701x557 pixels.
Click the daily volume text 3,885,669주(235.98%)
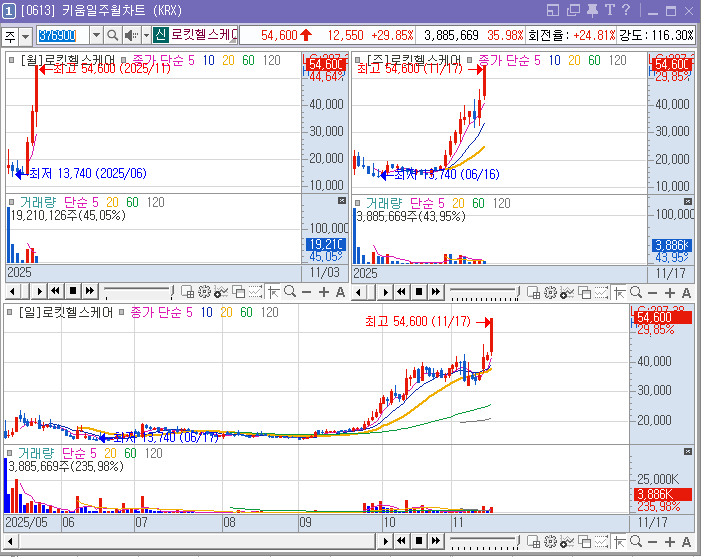66,467
